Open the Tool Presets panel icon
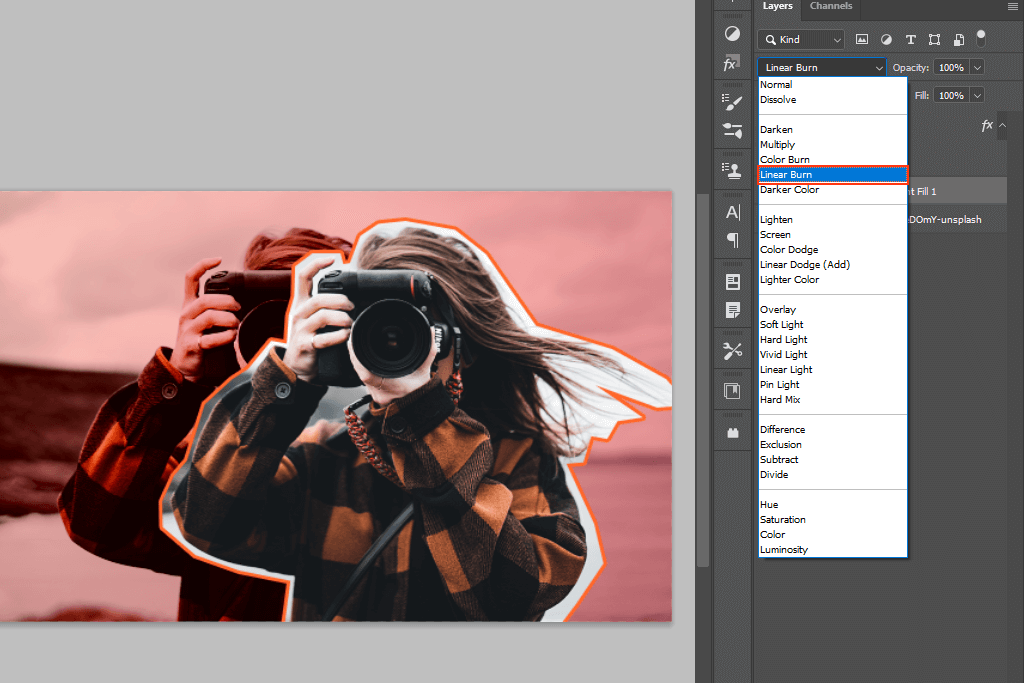This screenshot has width=1024, height=683. click(733, 351)
